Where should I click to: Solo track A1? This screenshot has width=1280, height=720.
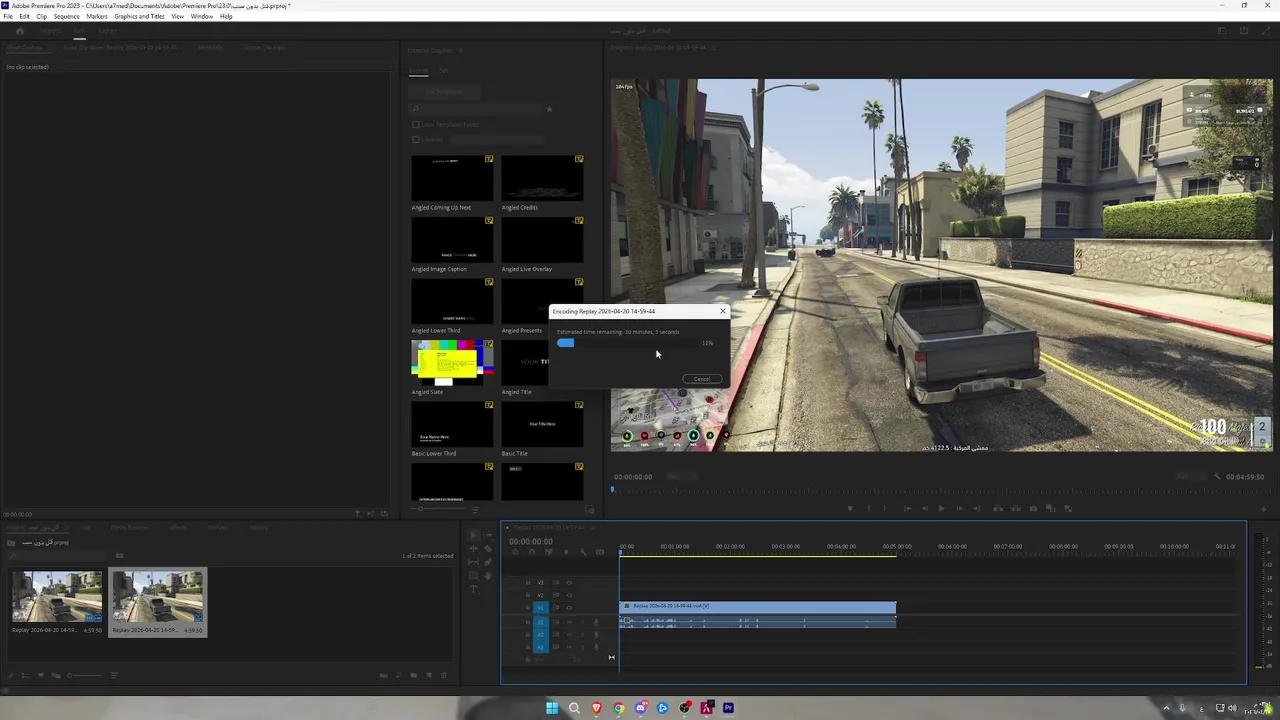(582, 622)
